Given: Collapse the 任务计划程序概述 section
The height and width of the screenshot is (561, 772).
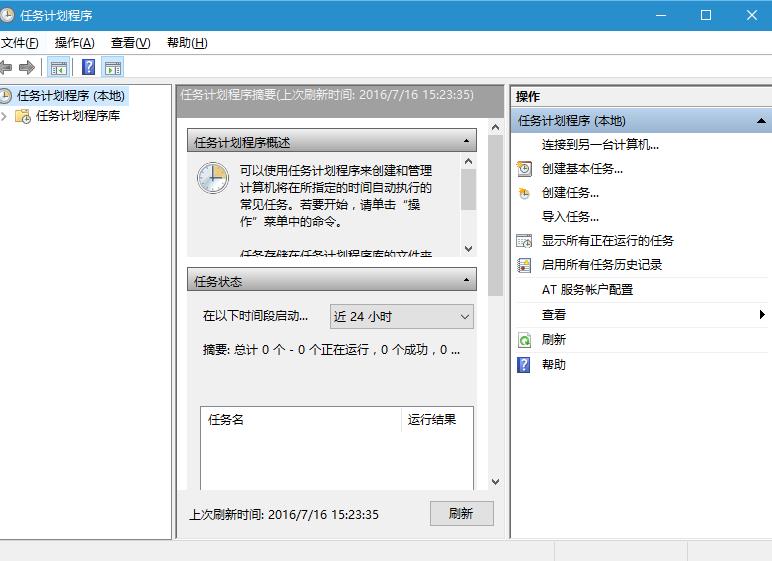Looking at the screenshot, I should (466, 142).
